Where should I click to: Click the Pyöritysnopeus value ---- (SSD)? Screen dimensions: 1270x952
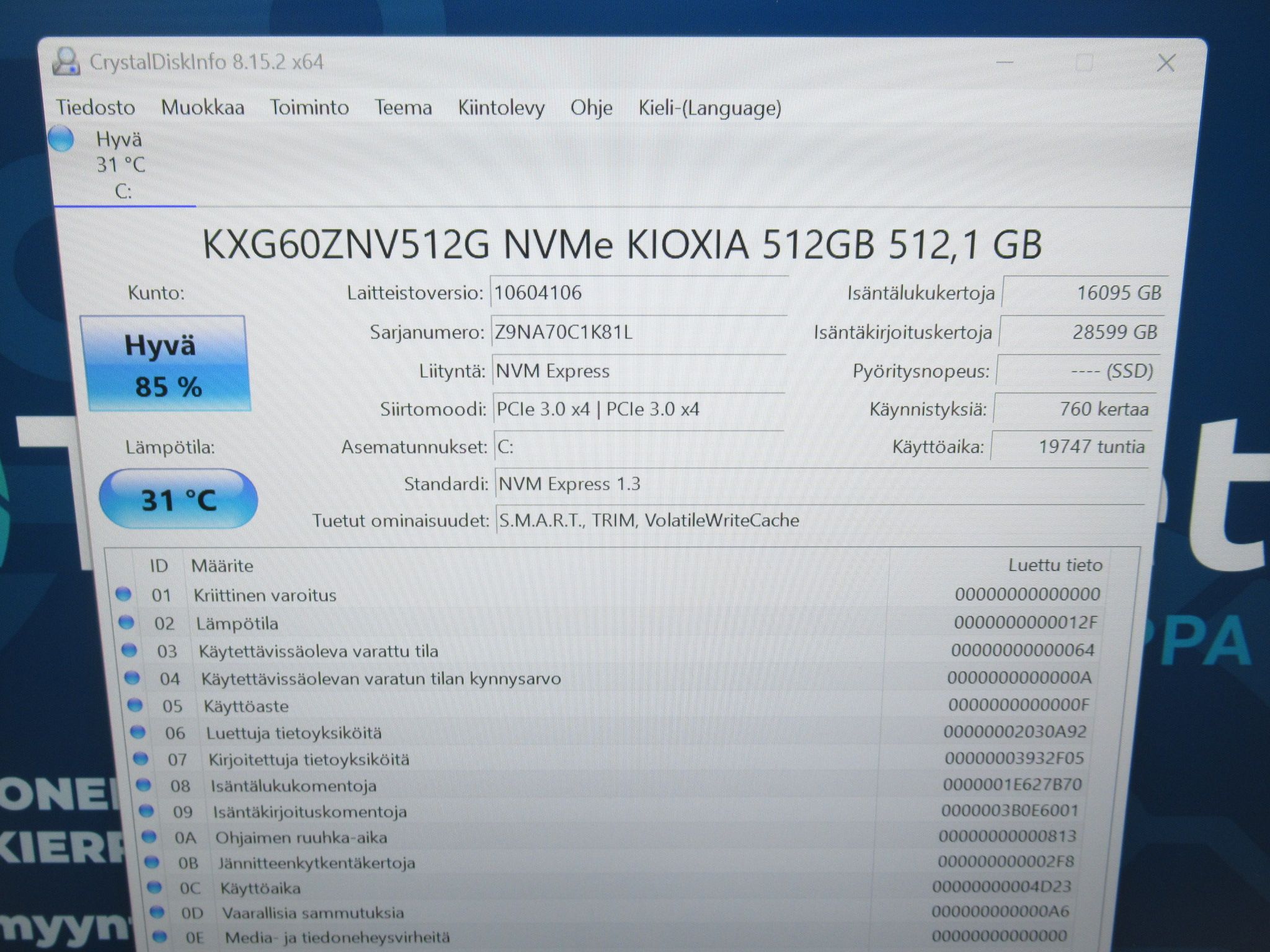1078,371
